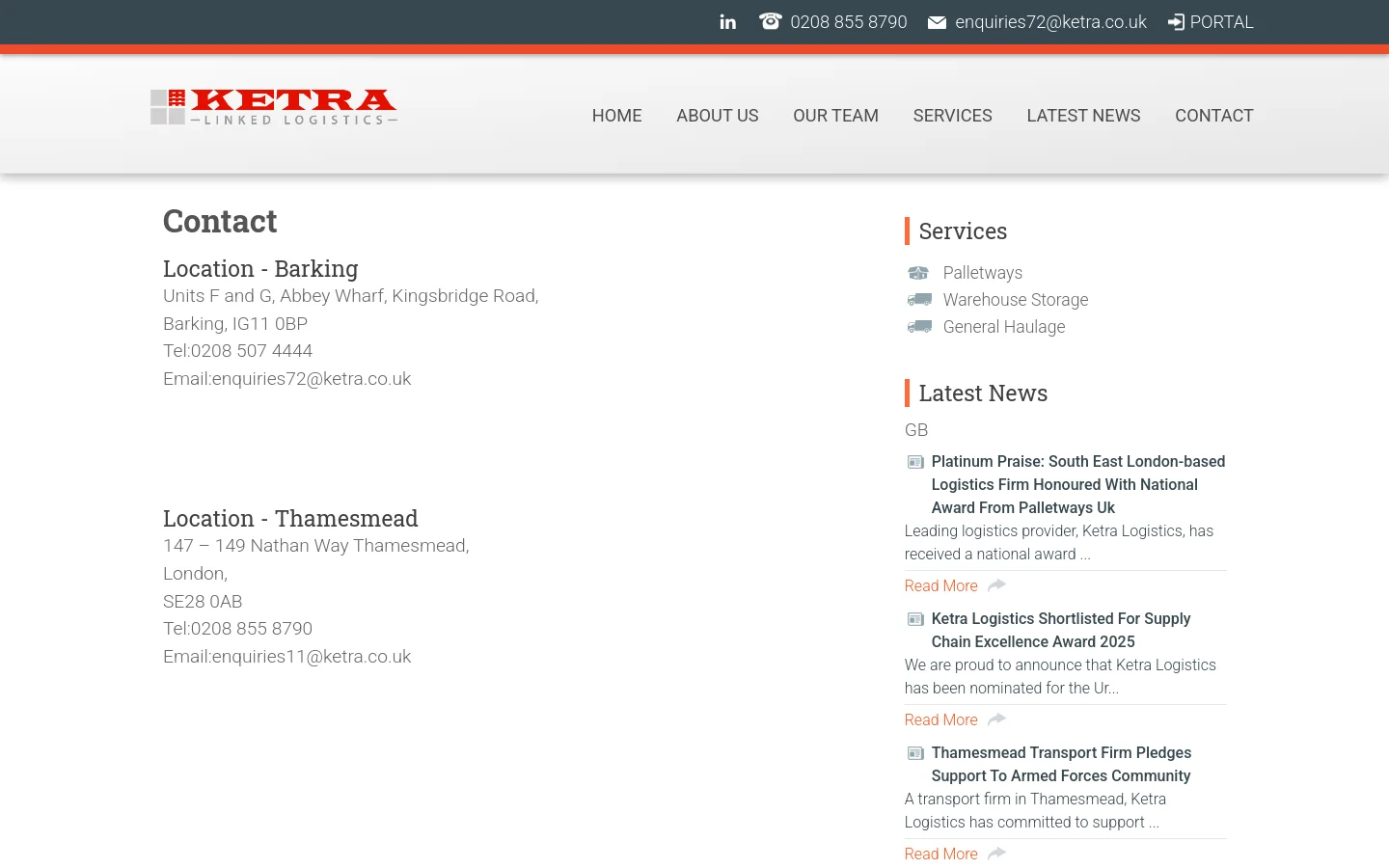Open the PORTAL link
The width and height of the screenshot is (1389, 868).
click(1221, 22)
